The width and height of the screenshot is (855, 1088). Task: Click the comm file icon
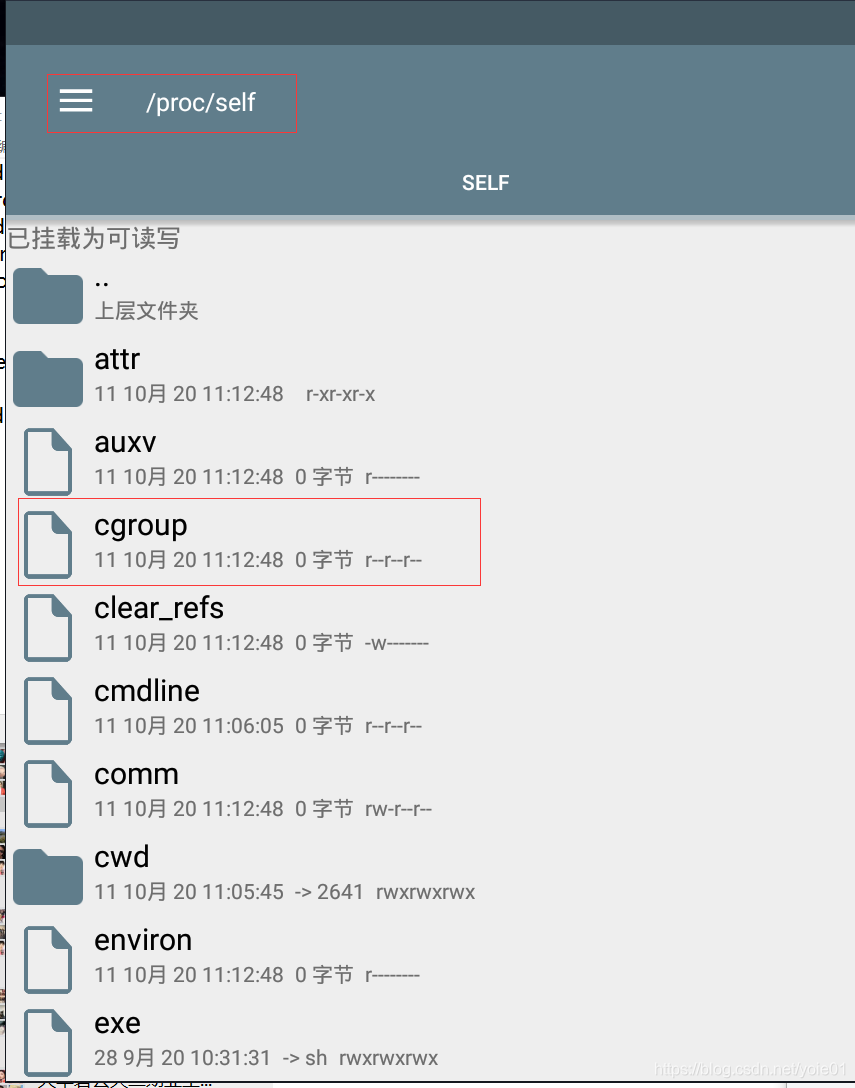(x=48, y=794)
